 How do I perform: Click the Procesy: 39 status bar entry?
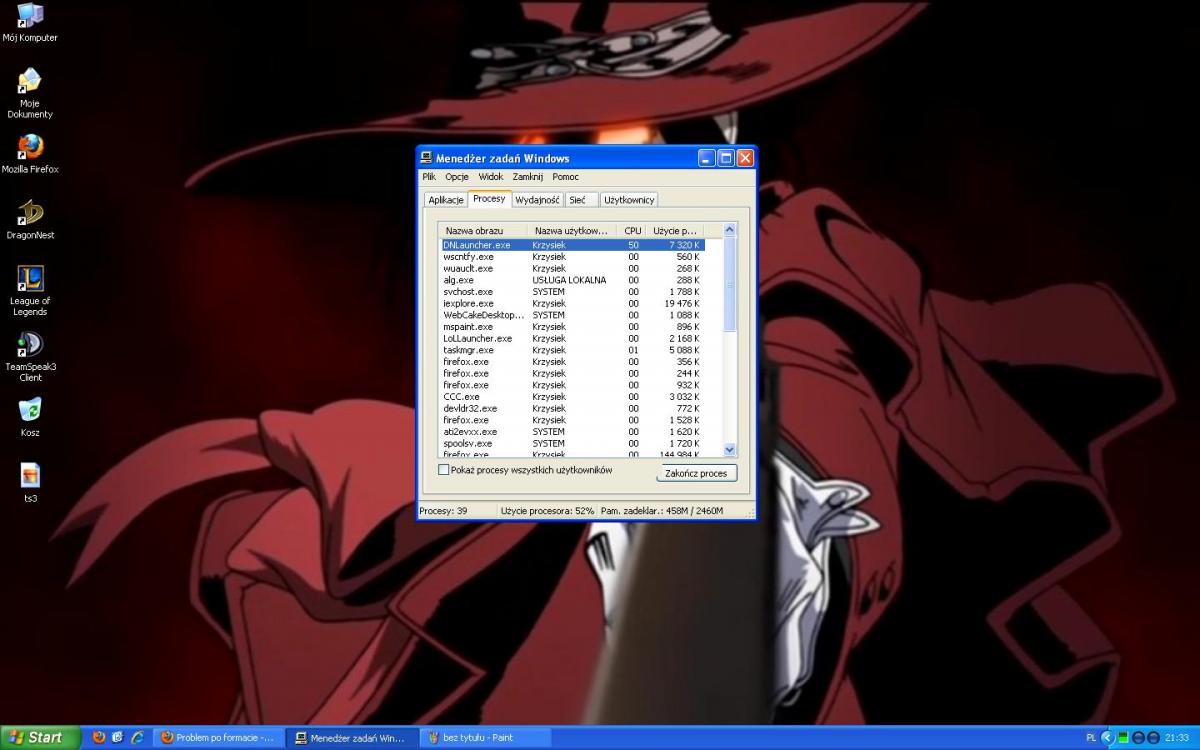tap(457, 510)
